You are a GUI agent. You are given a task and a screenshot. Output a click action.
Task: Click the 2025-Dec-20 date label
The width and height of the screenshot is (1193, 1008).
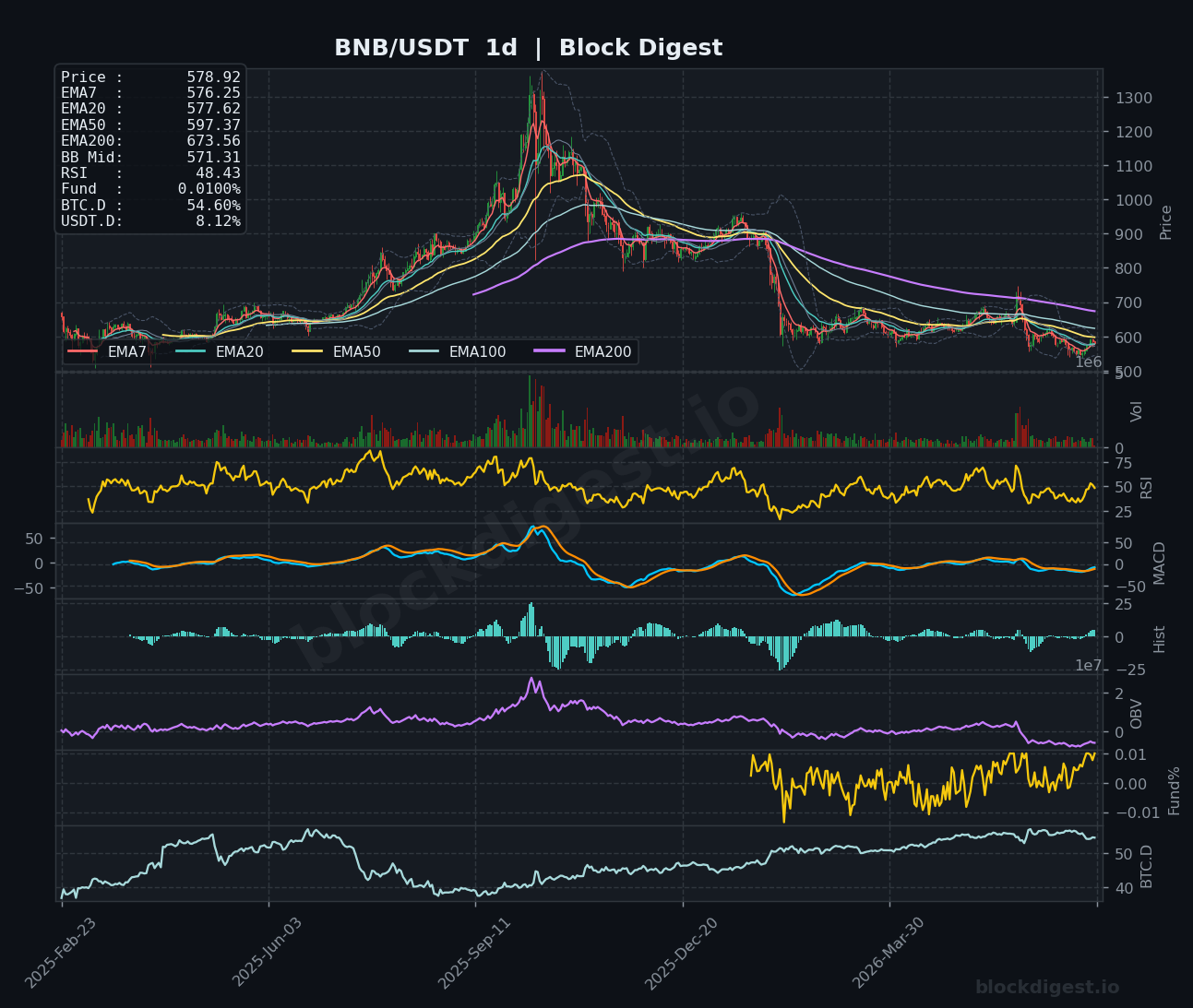[682, 953]
